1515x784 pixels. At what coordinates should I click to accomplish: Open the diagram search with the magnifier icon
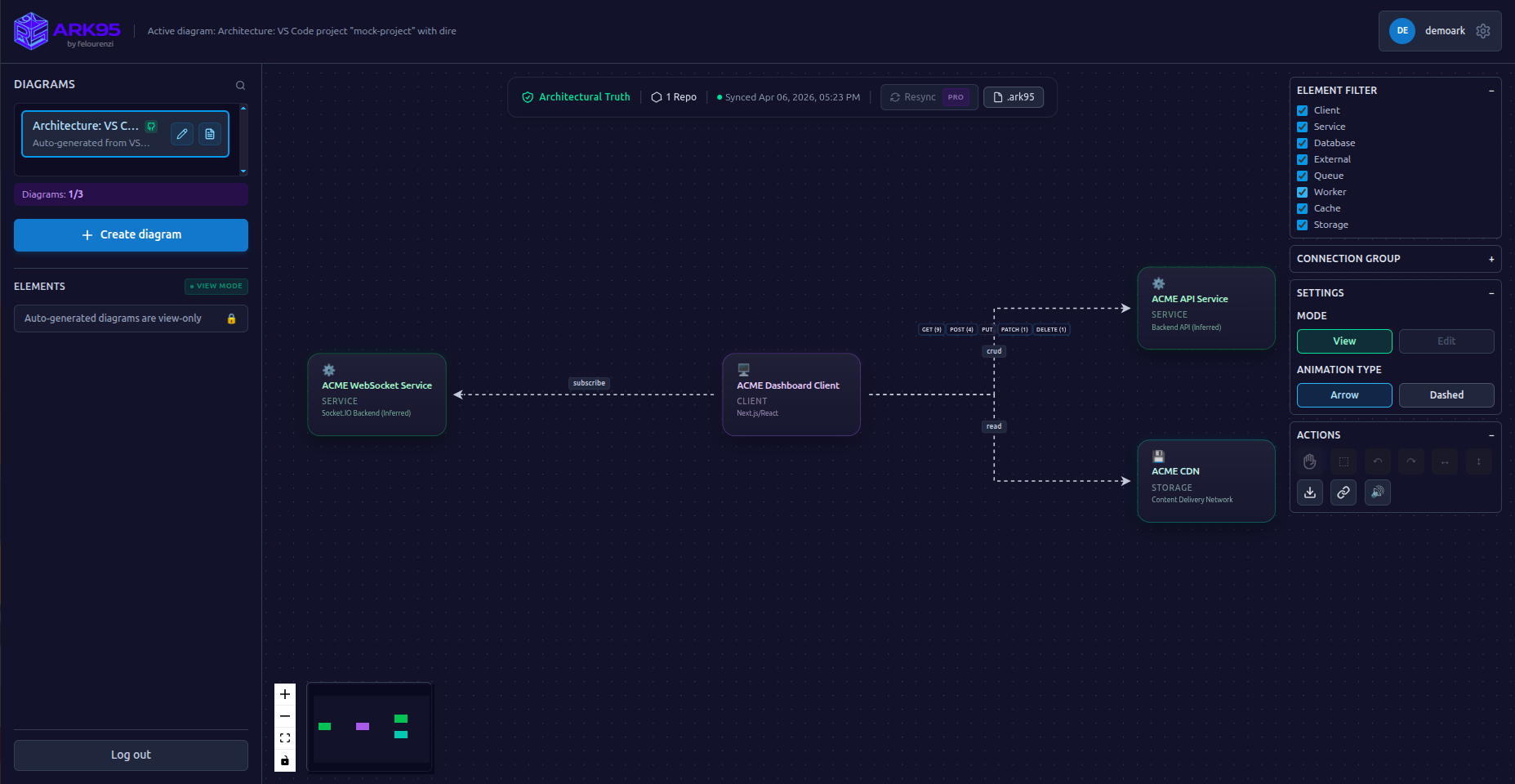point(240,85)
